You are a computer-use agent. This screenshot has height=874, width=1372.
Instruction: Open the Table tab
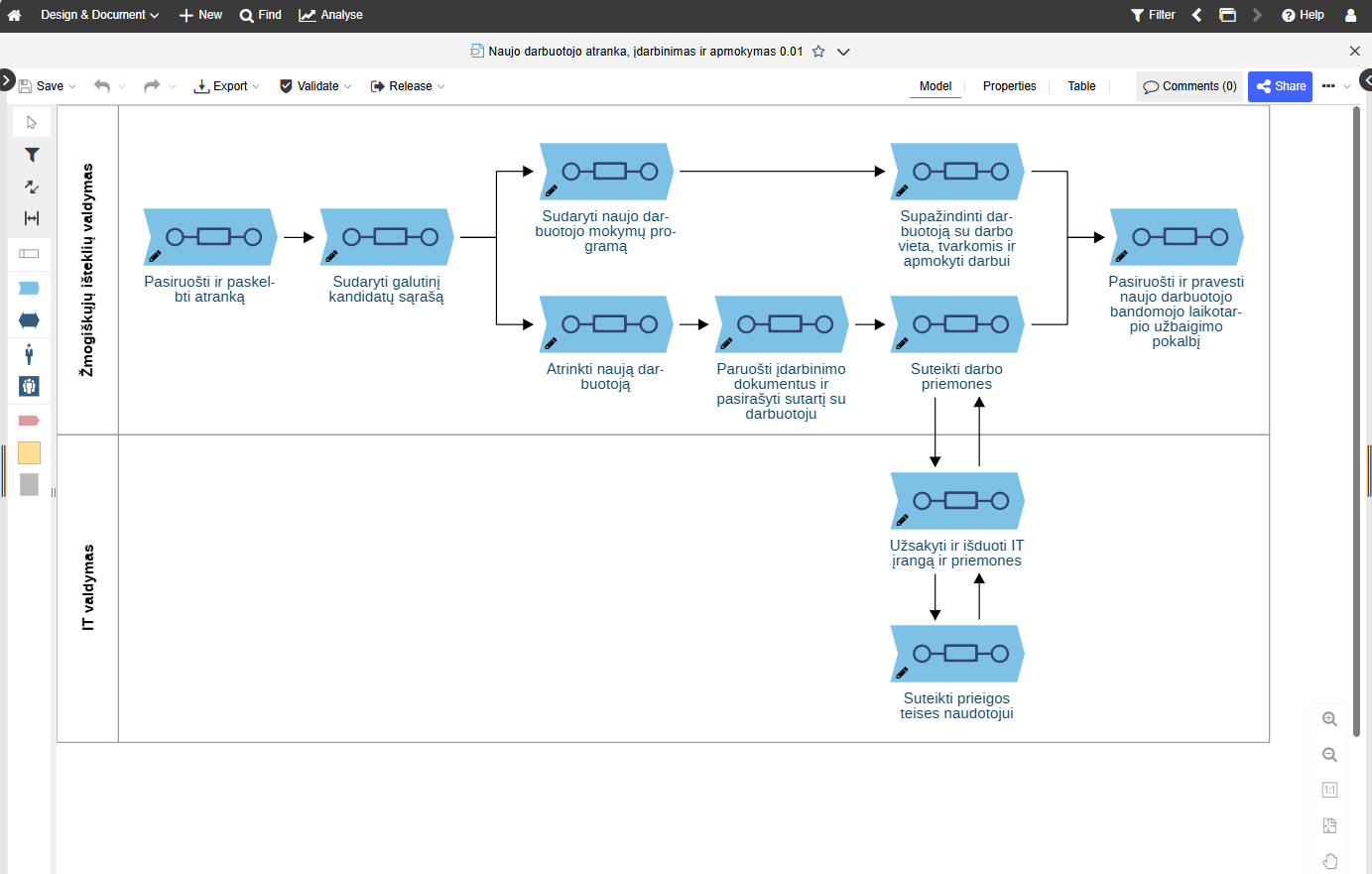point(1081,86)
